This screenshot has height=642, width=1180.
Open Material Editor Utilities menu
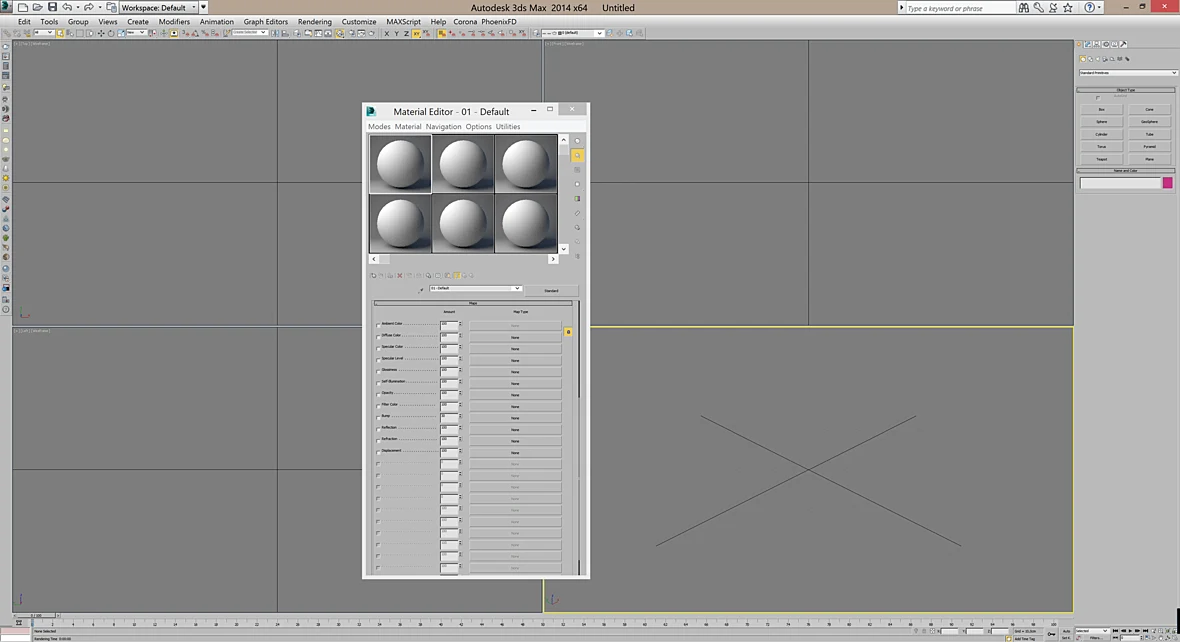coord(508,126)
